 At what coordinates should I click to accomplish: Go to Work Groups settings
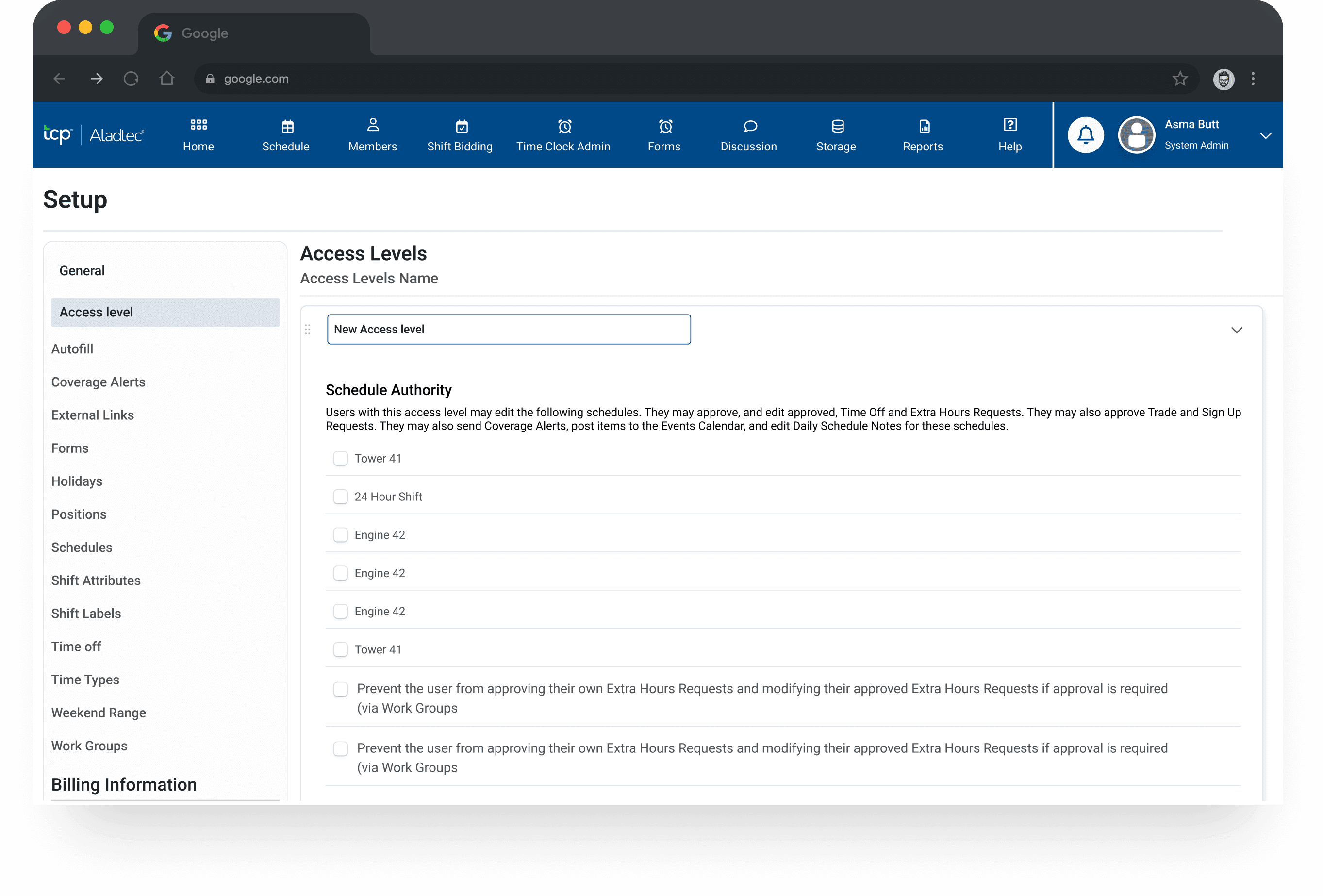89,746
